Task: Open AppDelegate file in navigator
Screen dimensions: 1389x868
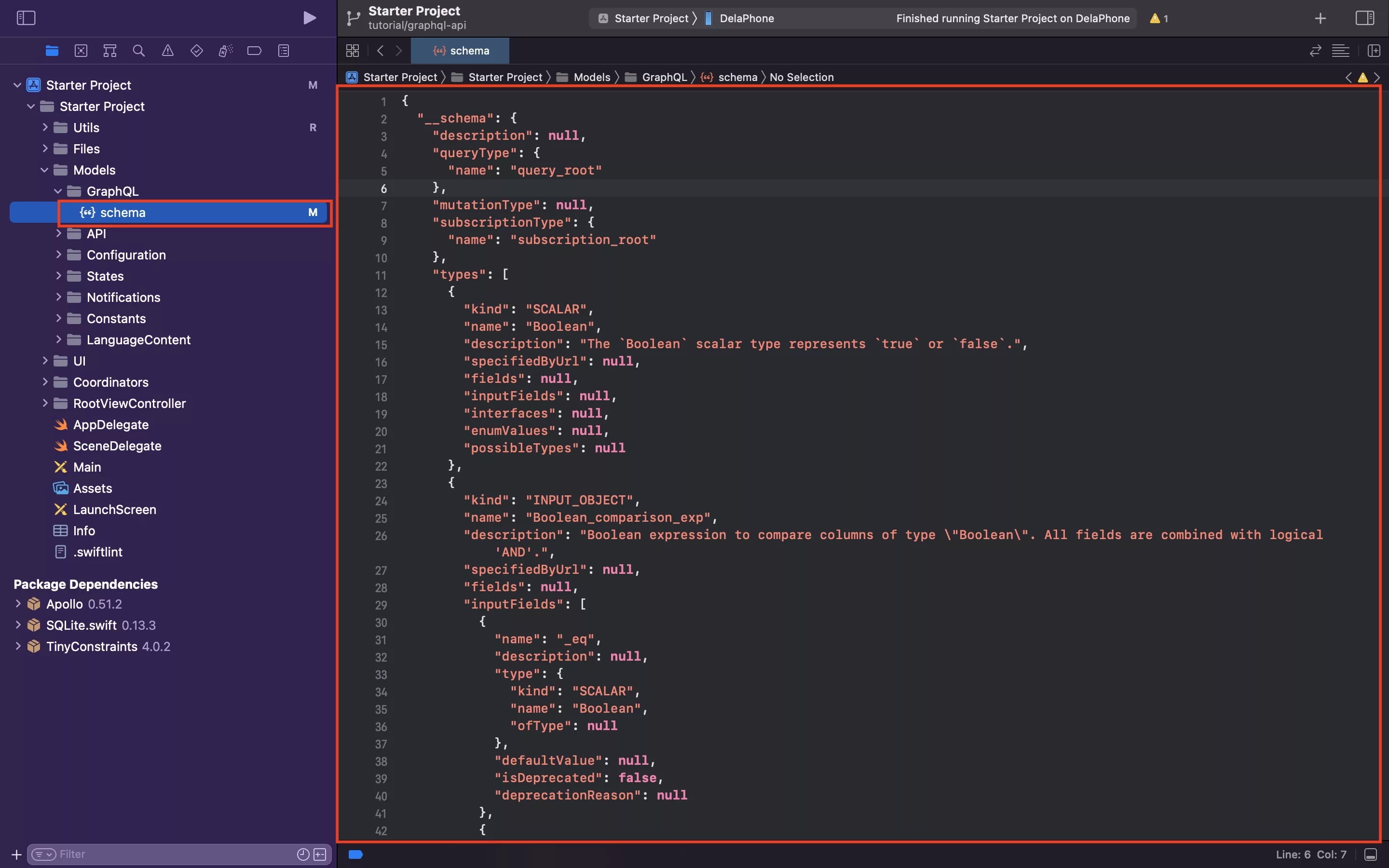Action: [x=110, y=425]
